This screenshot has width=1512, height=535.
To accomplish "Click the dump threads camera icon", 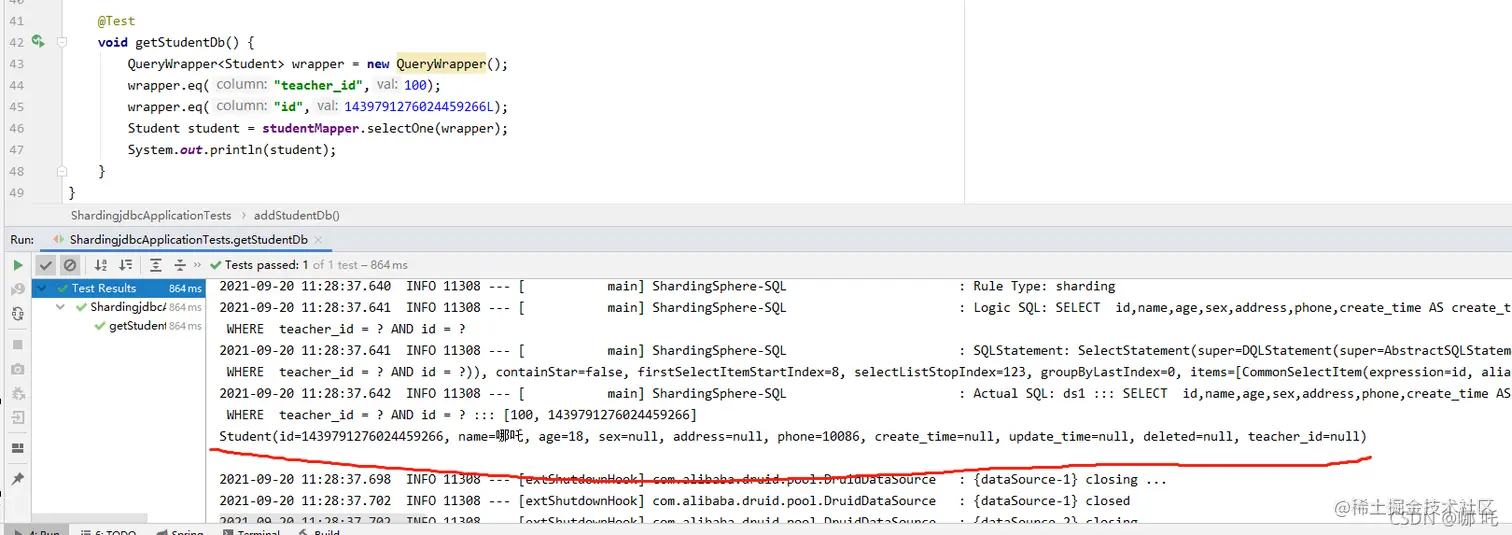I will [x=17, y=369].
